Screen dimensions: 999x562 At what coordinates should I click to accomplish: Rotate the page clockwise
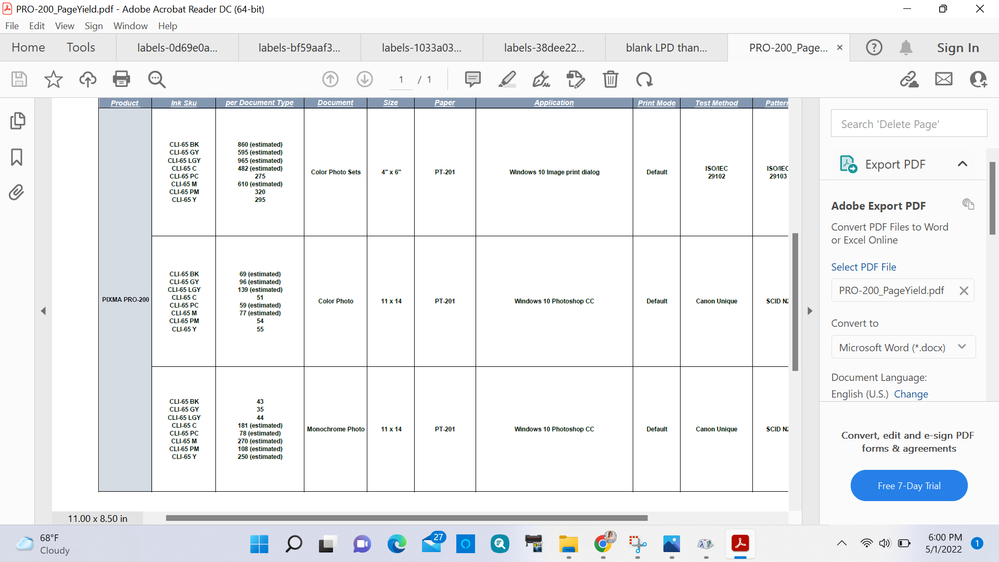pyautogui.click(x=644, y=80)
